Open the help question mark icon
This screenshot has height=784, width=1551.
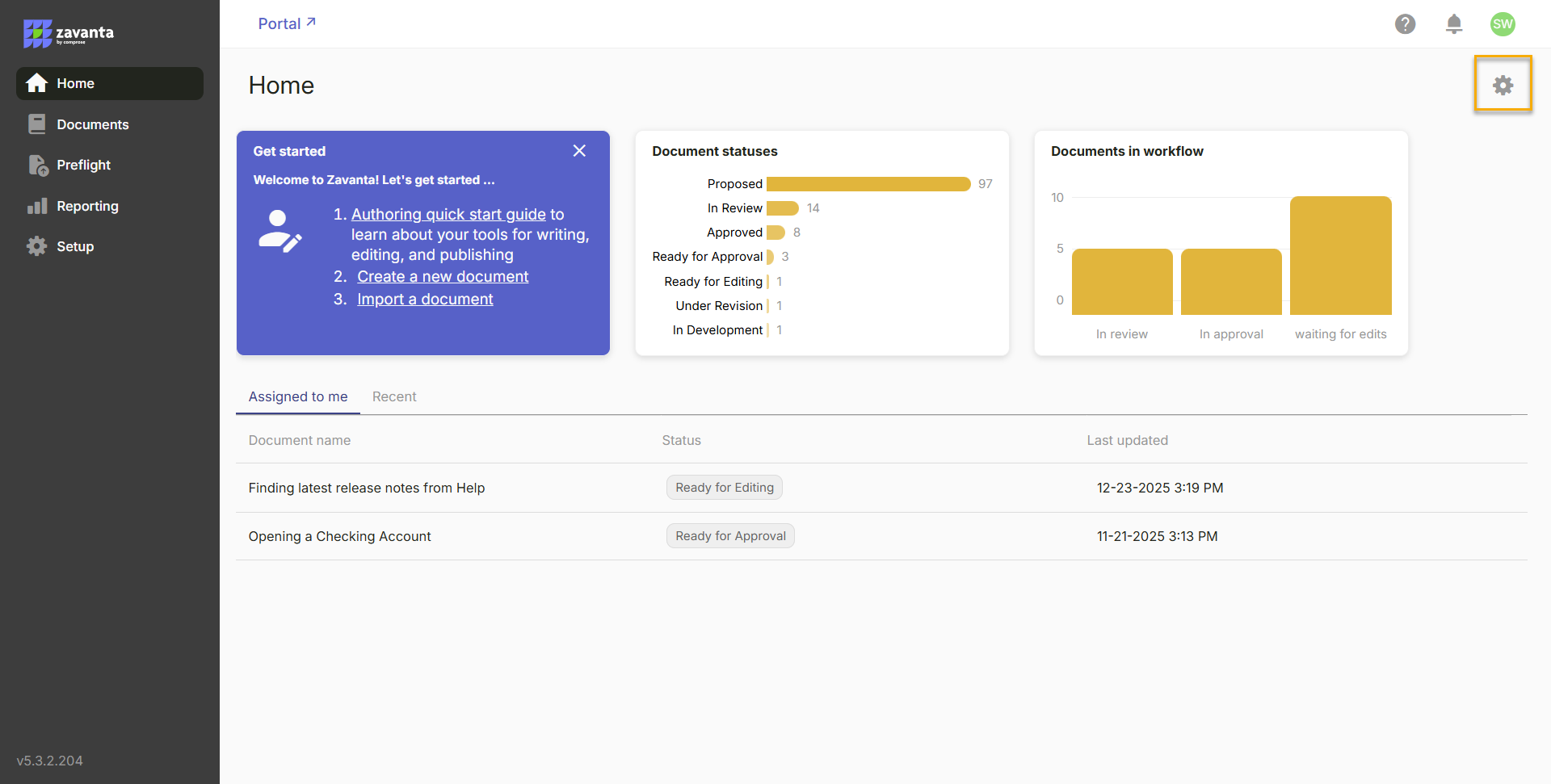[1405, 24]
